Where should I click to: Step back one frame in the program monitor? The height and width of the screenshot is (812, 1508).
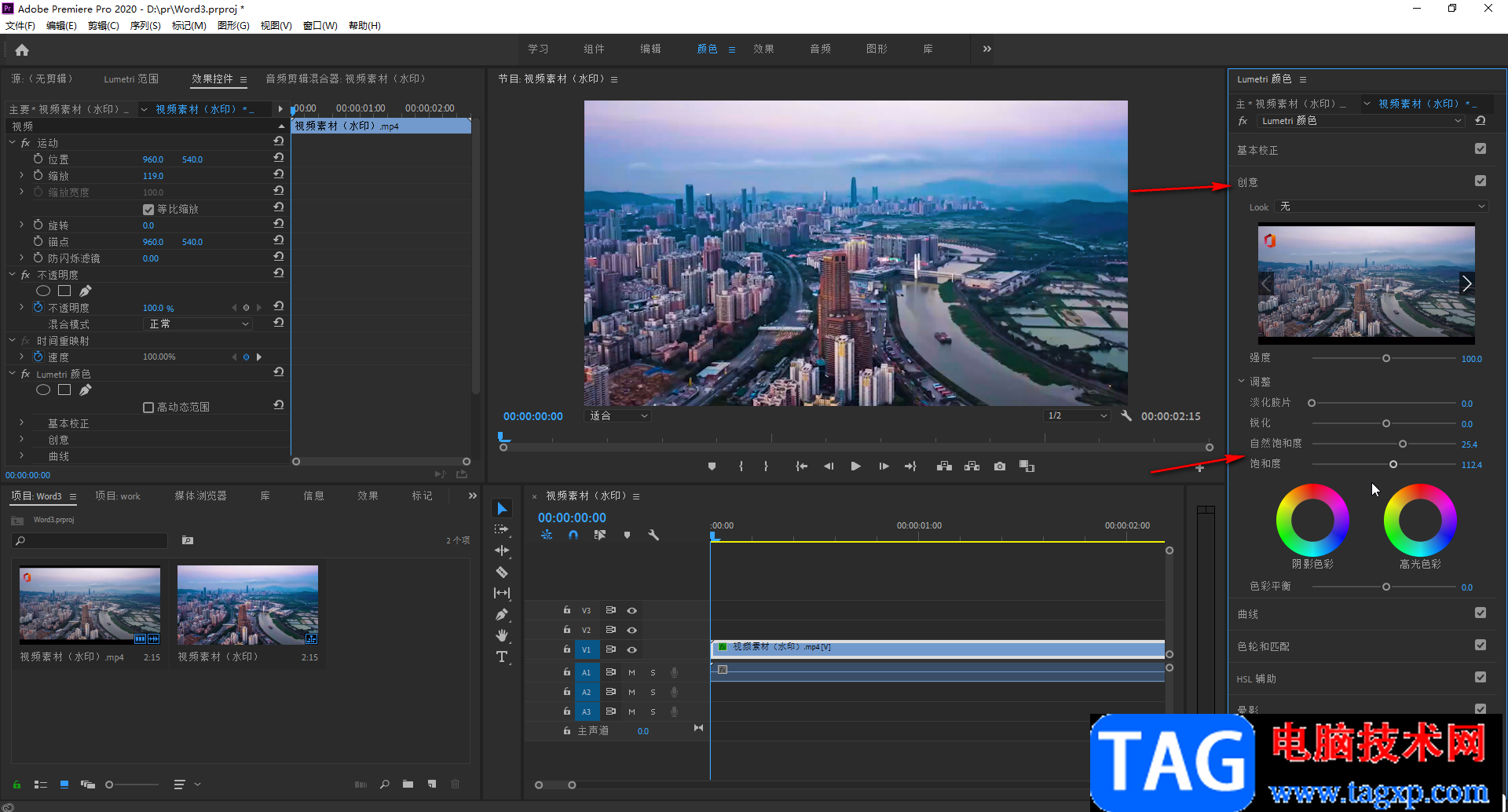pos(829,466)
